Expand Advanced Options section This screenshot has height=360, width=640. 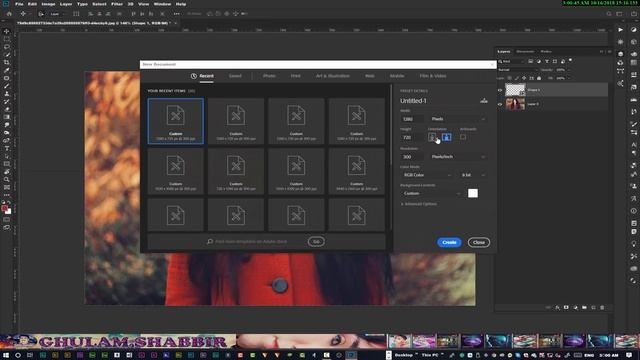419,204
